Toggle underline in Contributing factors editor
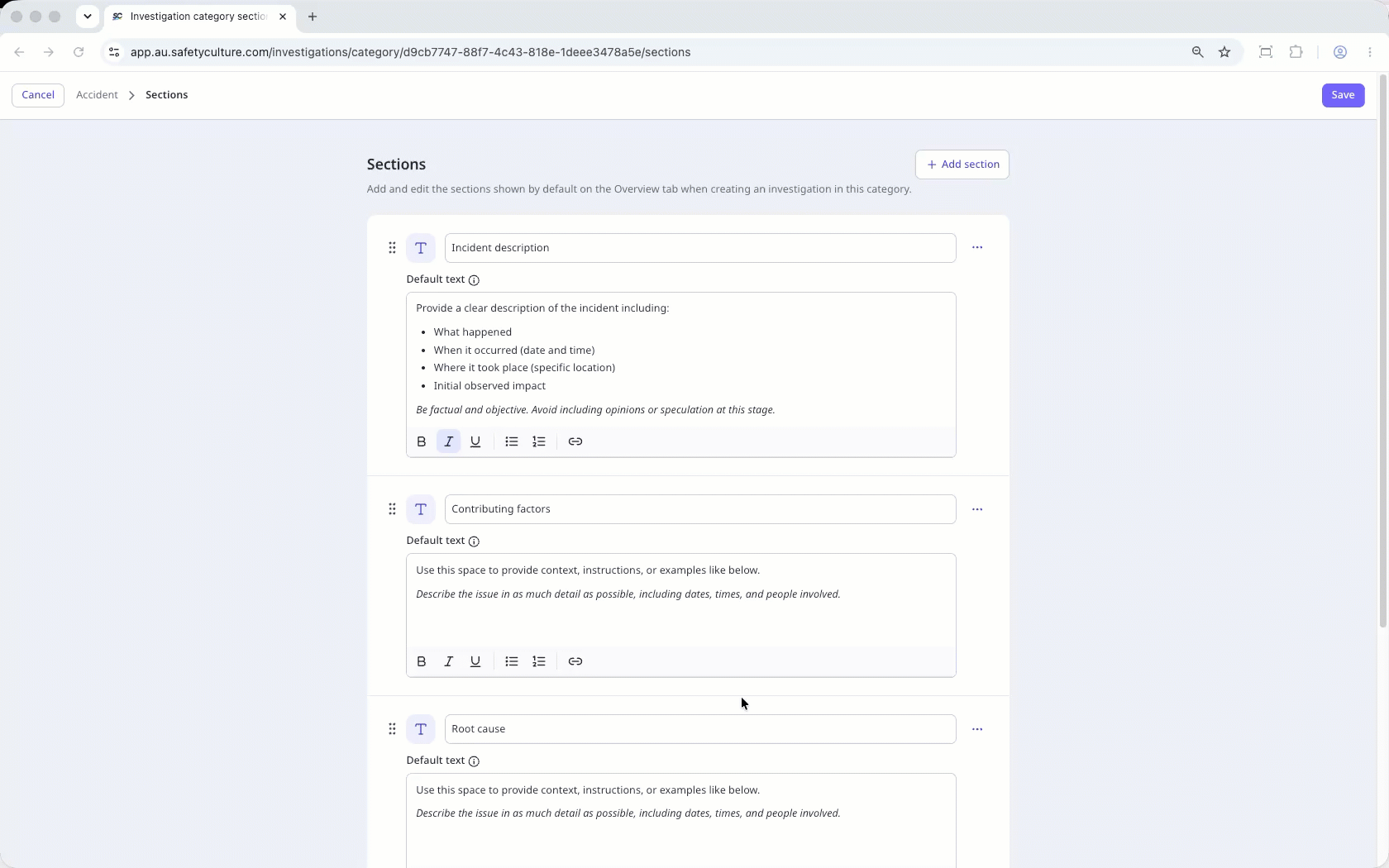This screenshot has height=868, width=1389. (x=475, y=661)
